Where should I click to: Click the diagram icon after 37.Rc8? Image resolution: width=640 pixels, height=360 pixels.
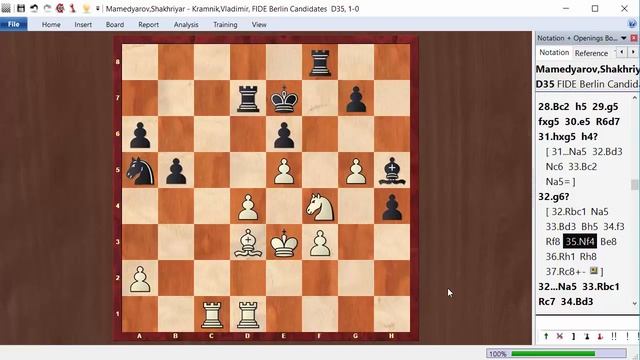tap(594, 271)
